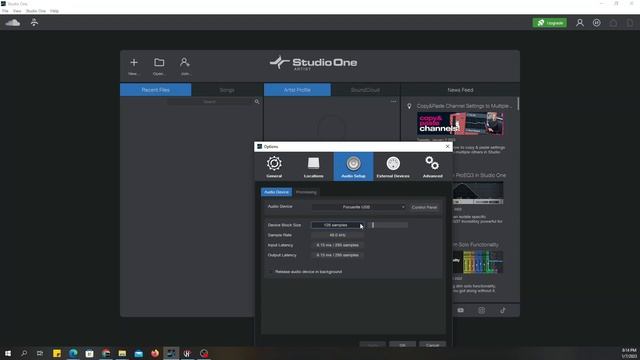Launch Microsoft Edge from the taskbar
The height and width of the screenshot is (360, 640).
(x=73, y=353)
